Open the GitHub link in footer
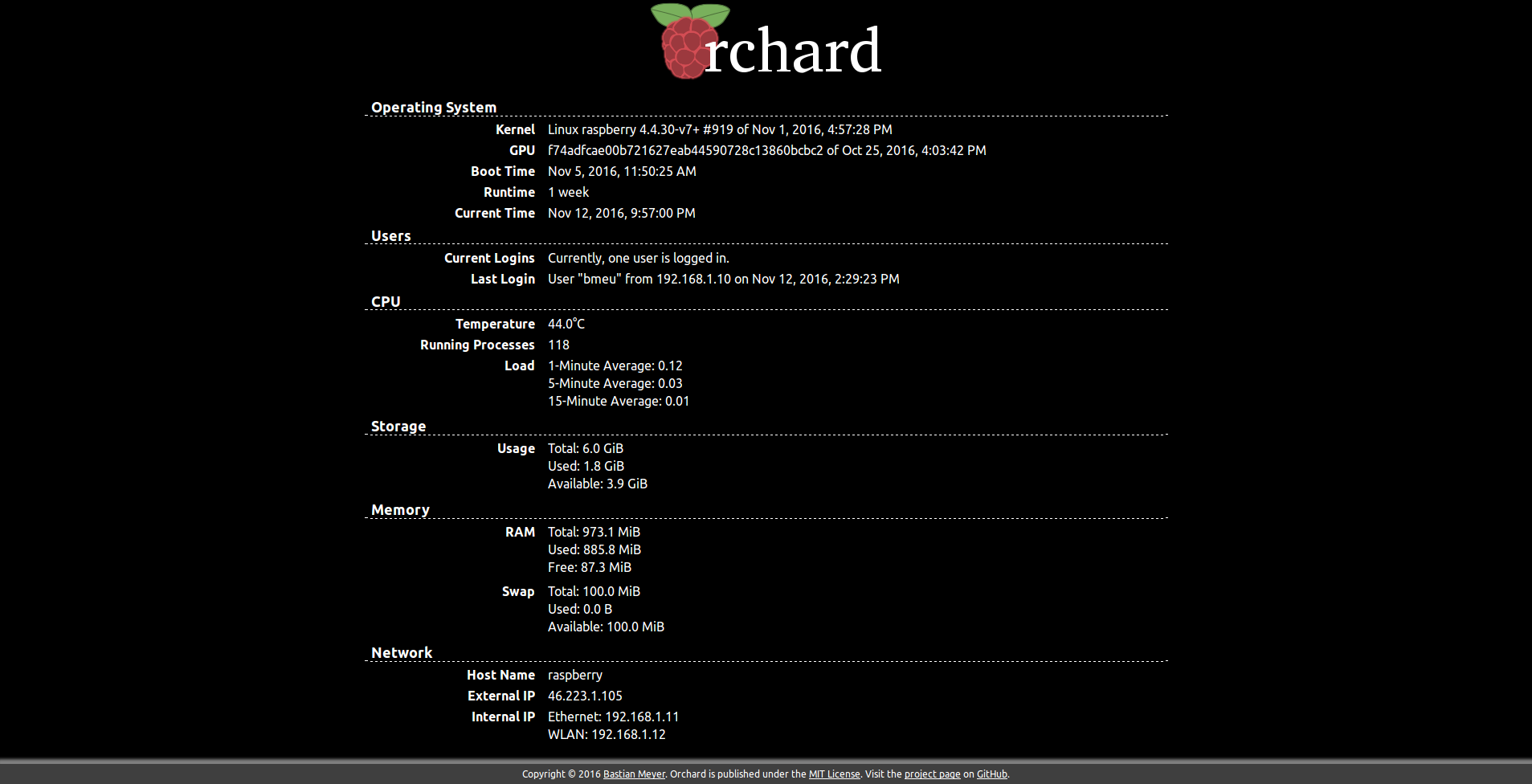 pos(991,774)
